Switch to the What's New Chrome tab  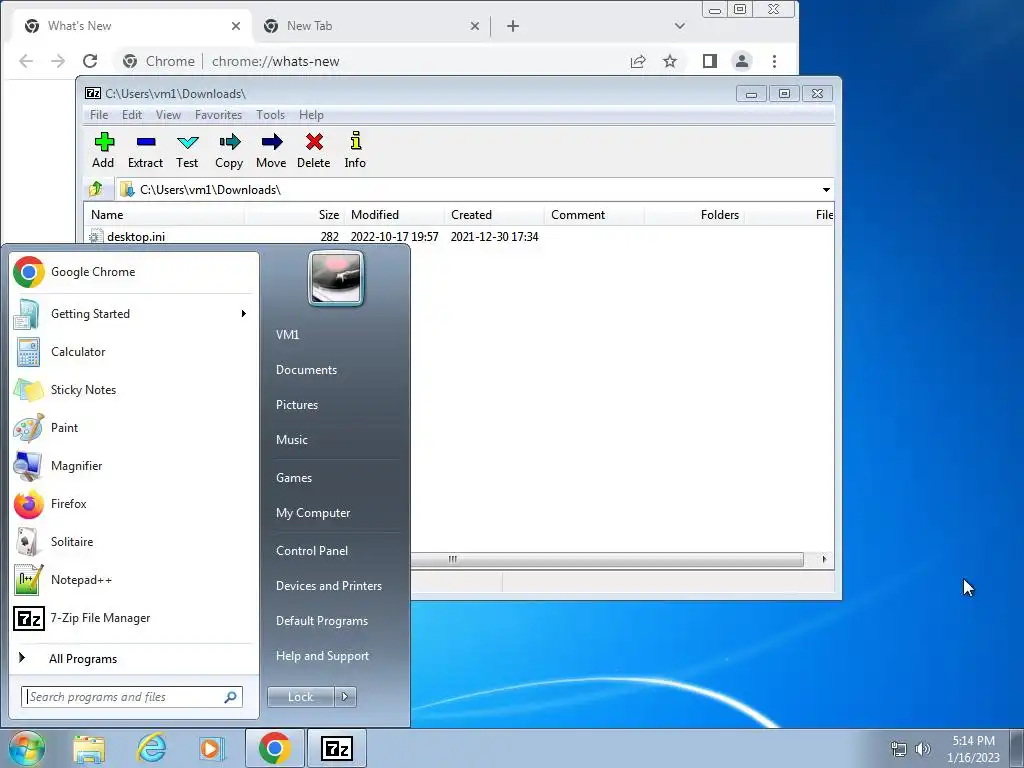[131, 26]
